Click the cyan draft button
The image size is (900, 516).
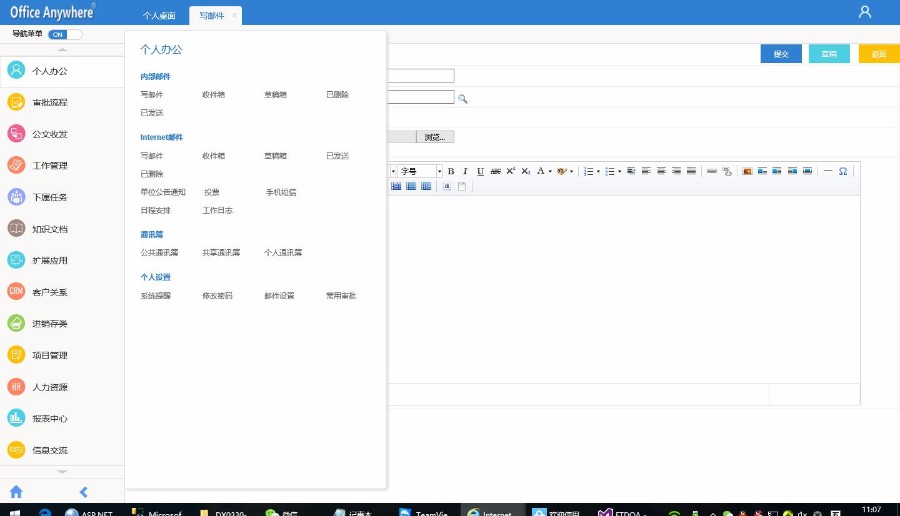(x=829, y=54)
